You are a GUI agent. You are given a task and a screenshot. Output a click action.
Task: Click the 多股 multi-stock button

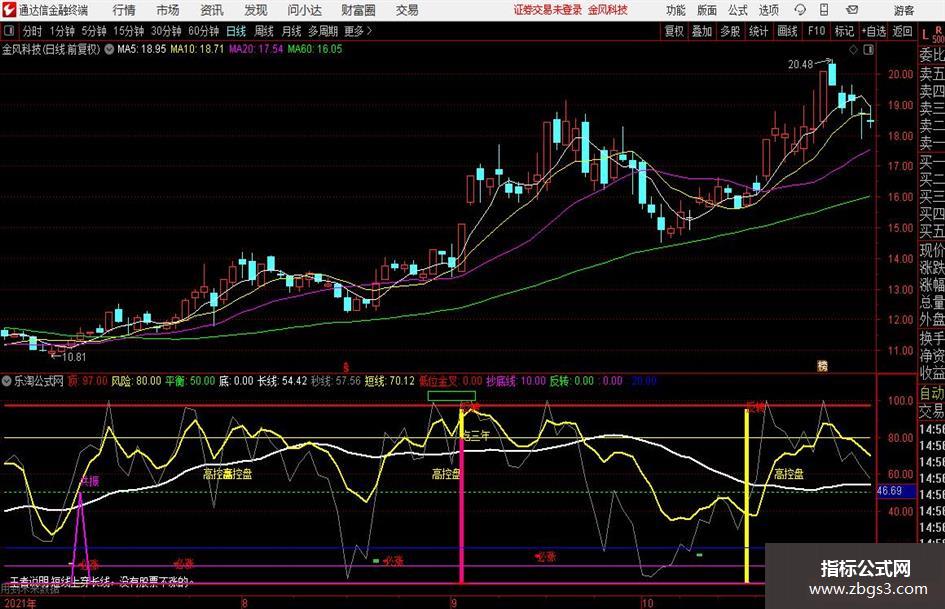click(730, 31)
